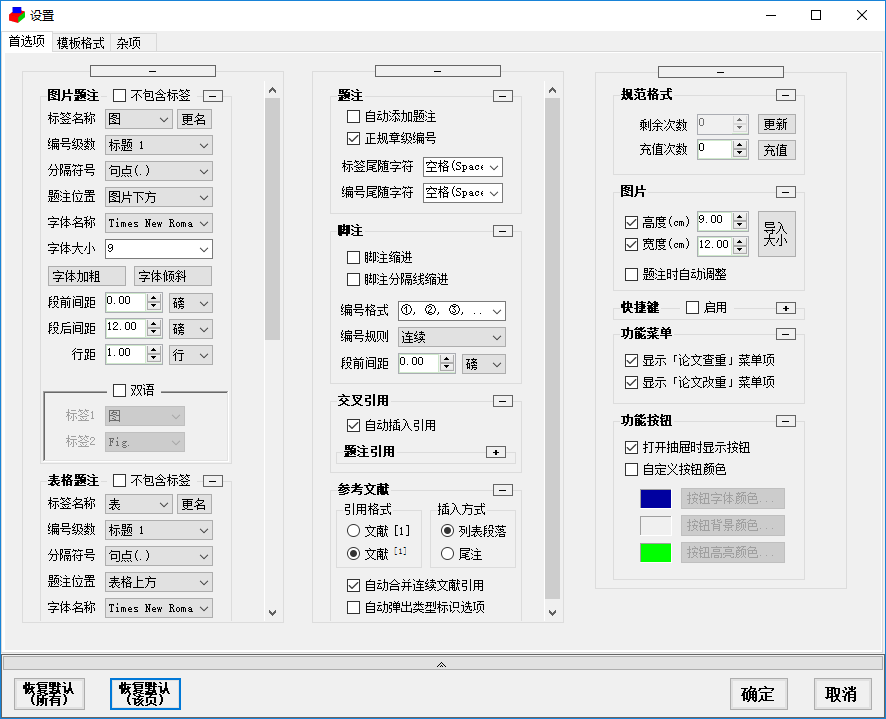This screenshot has height=719, width=886.
Task: Select the 尾注 radio option
Action: click(x=448, y=554)
